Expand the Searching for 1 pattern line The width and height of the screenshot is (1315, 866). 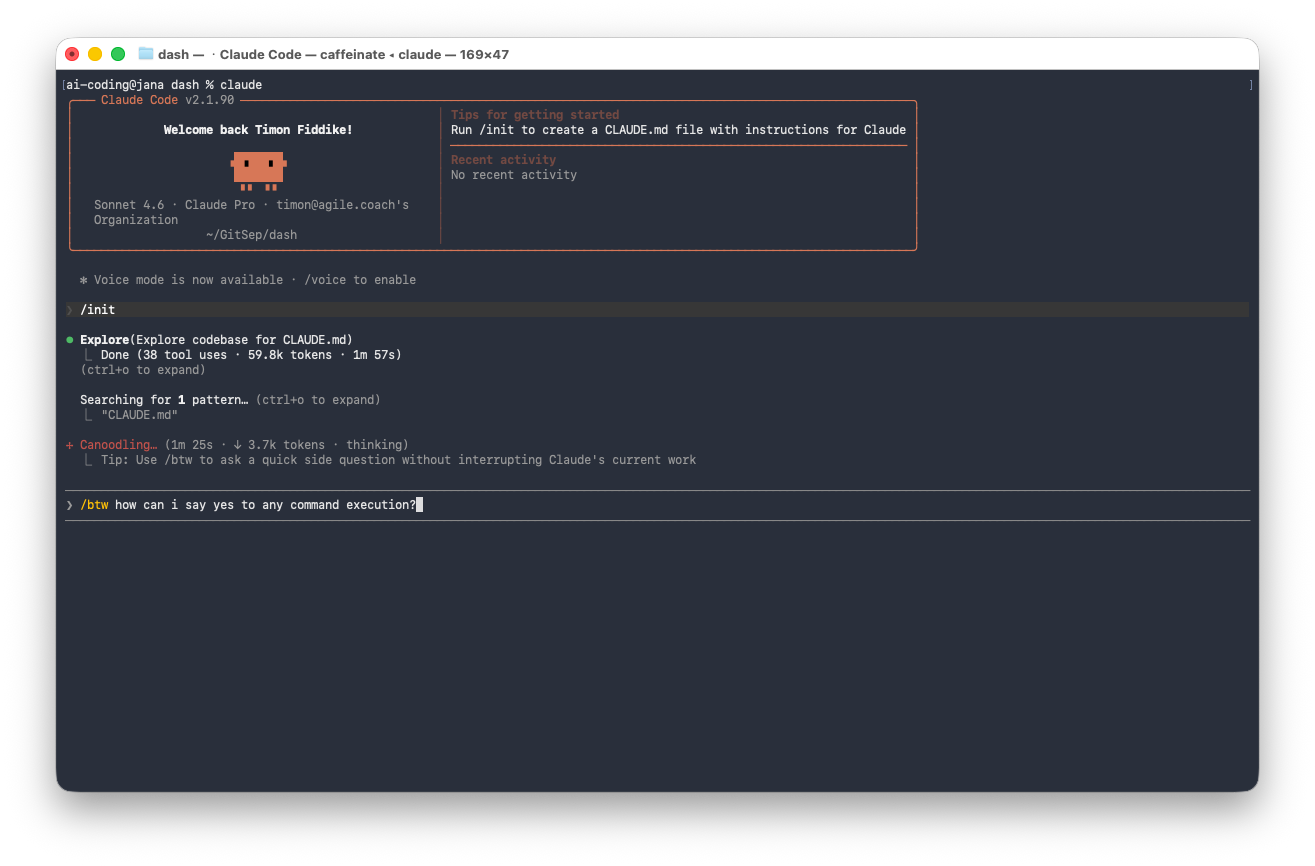pos(165,400)
